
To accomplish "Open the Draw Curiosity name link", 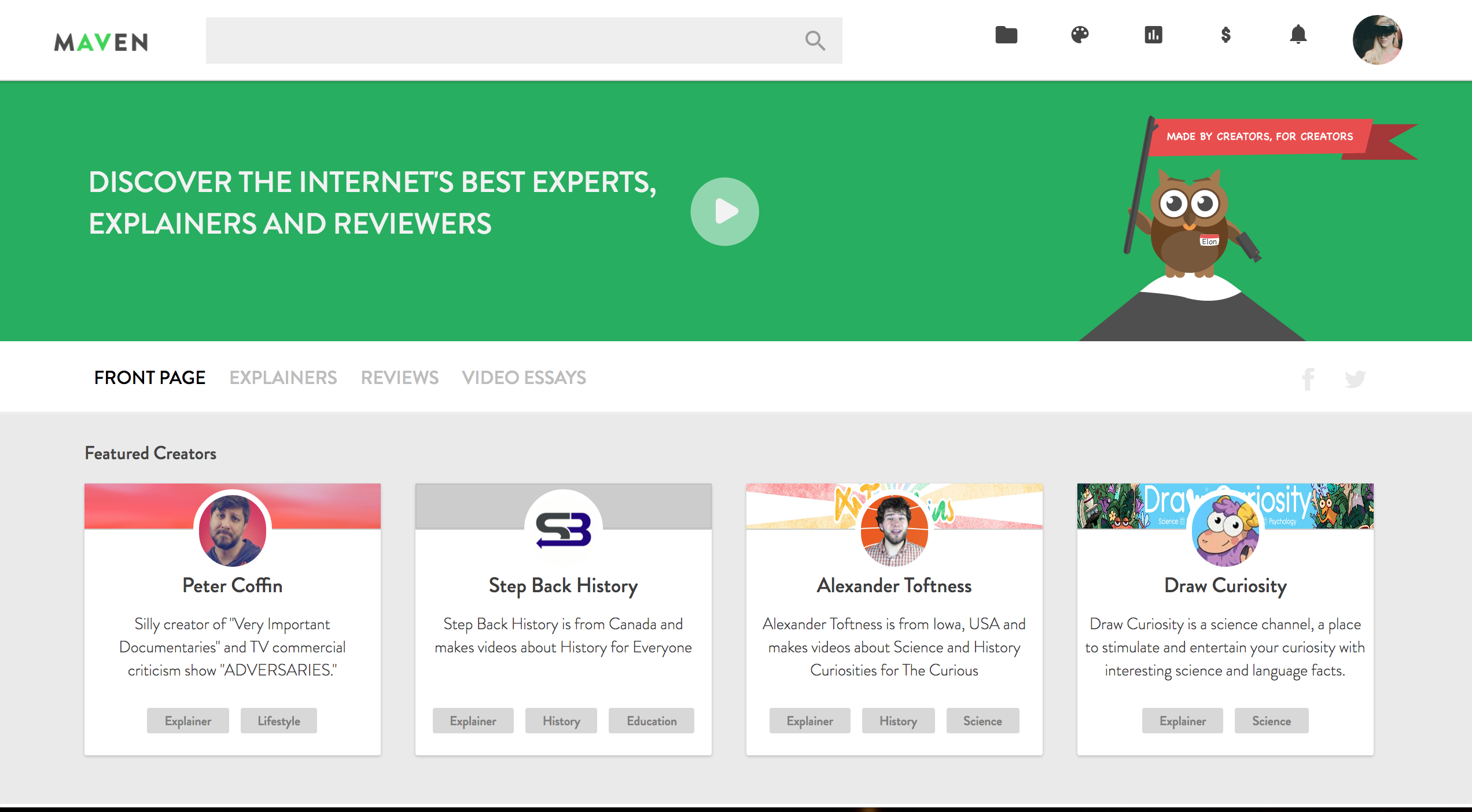I will [x=1226, y=585].
